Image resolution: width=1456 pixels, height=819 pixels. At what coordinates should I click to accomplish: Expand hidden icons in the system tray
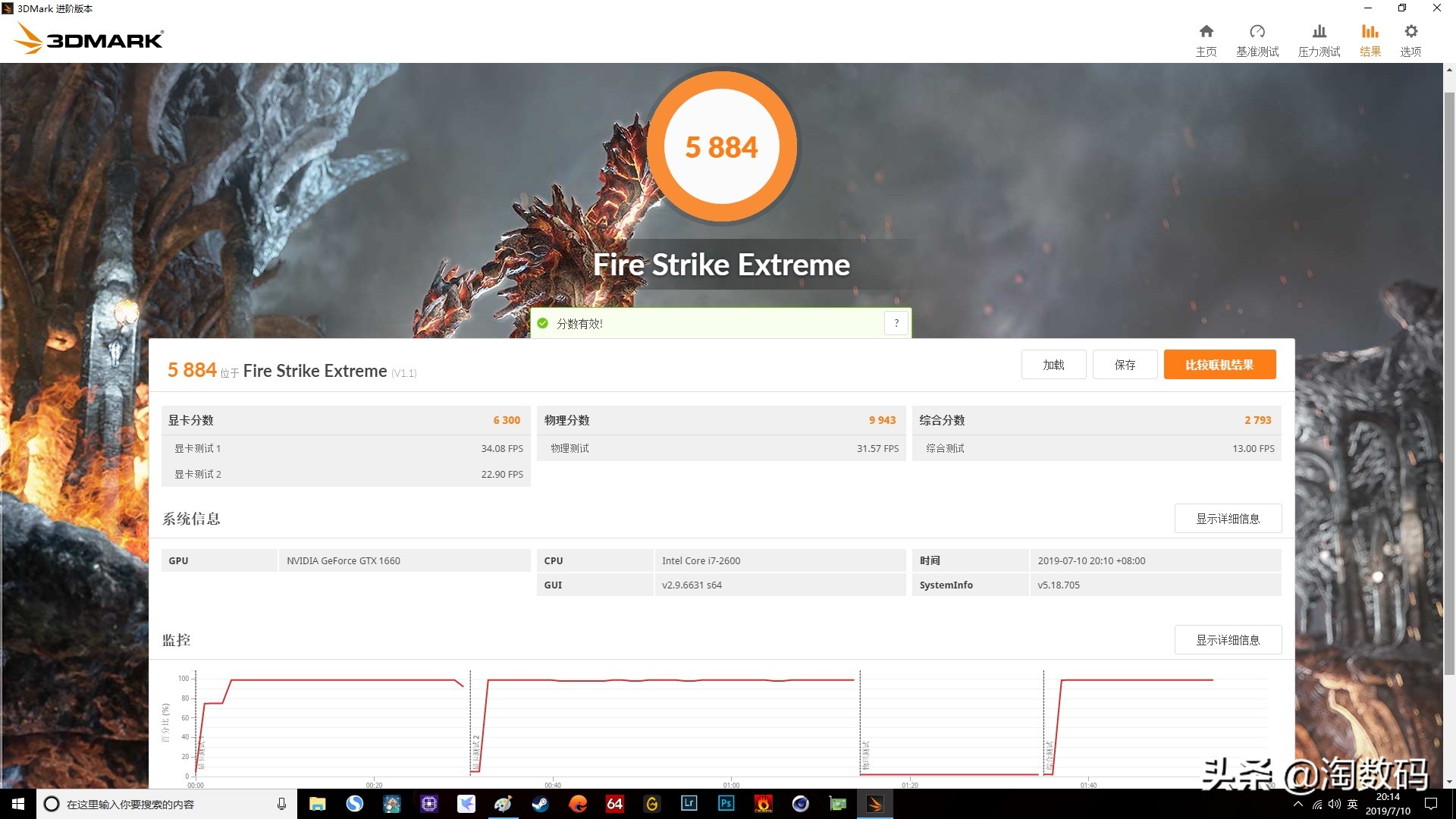[x=1299, y=804]
